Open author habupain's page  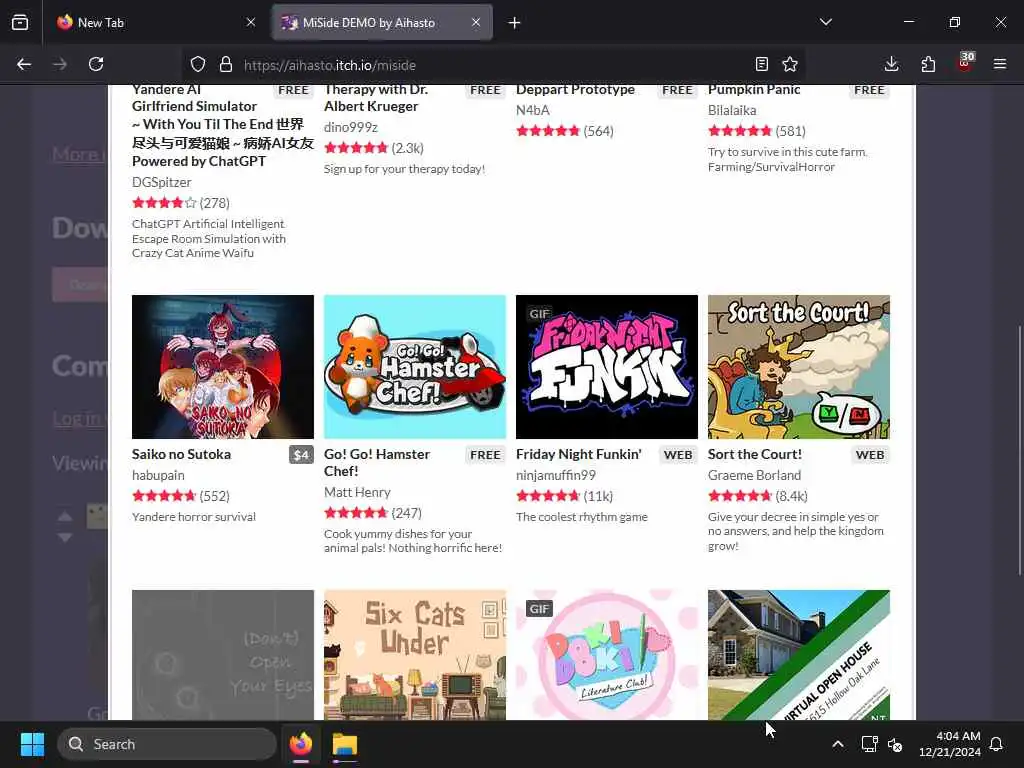(158, 475)
